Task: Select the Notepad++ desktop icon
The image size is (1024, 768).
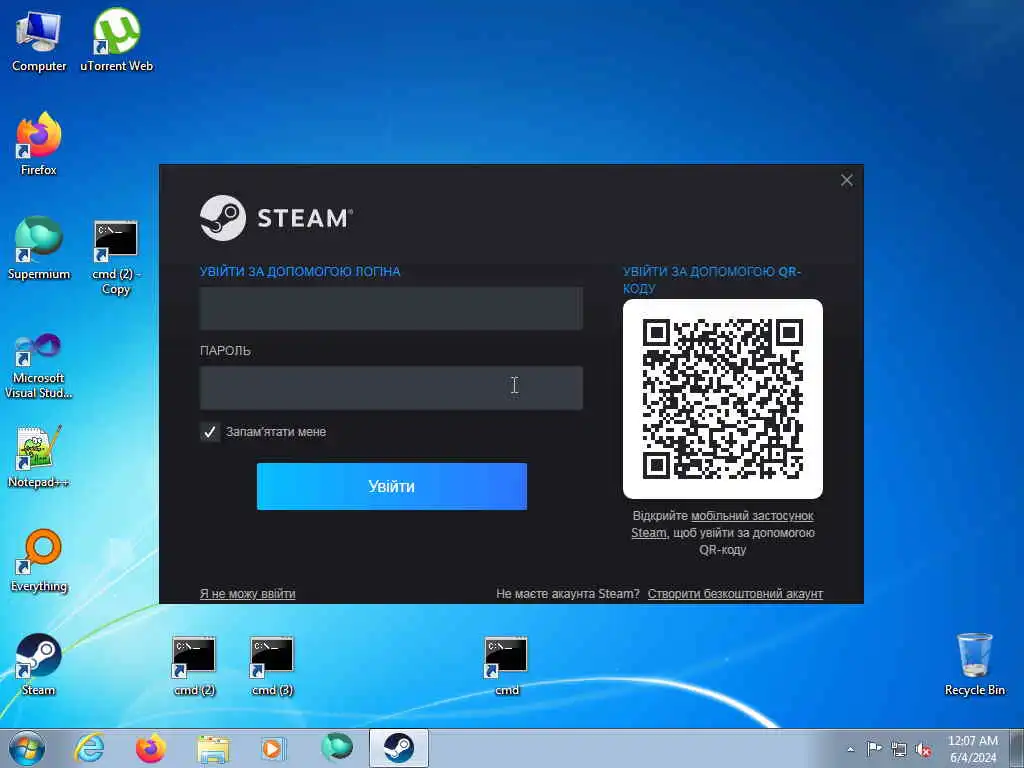Action: click(x=39, y=456)
